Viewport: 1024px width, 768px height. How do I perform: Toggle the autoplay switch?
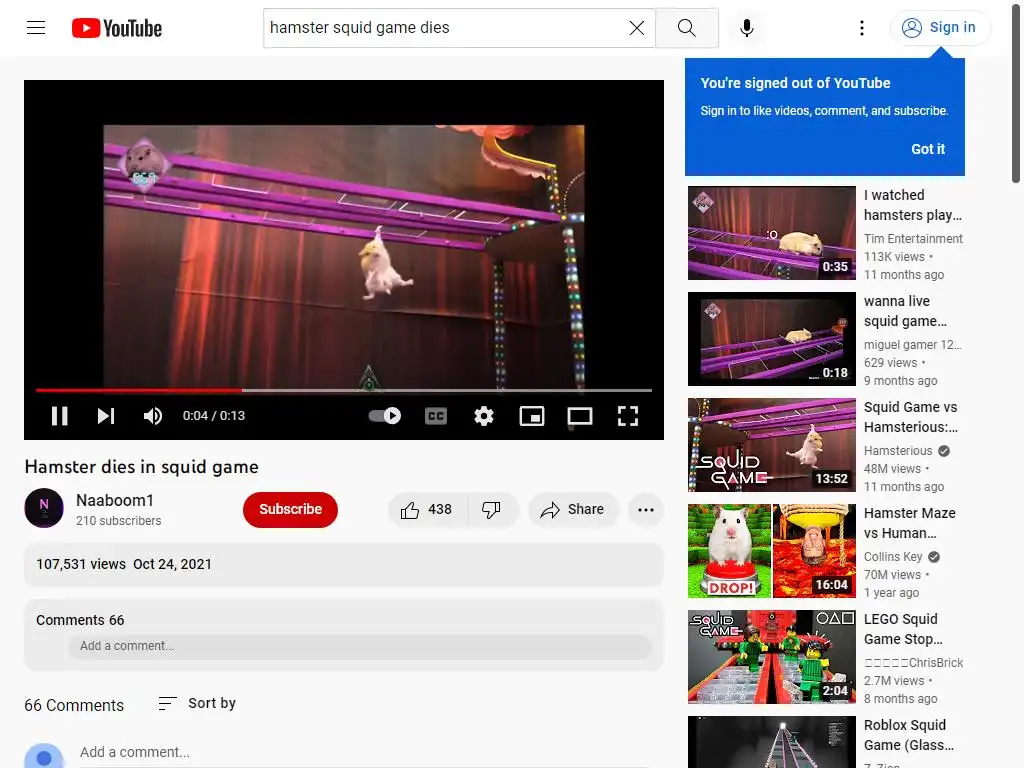(385, 416)
